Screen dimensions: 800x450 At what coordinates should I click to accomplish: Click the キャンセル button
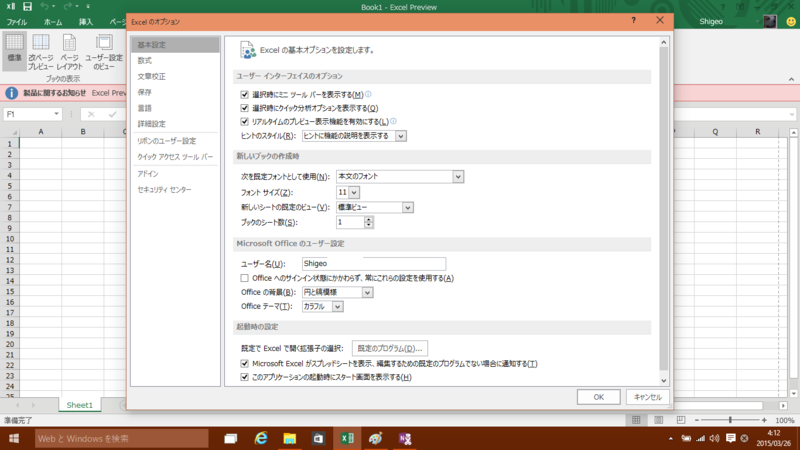click(647, 397)
